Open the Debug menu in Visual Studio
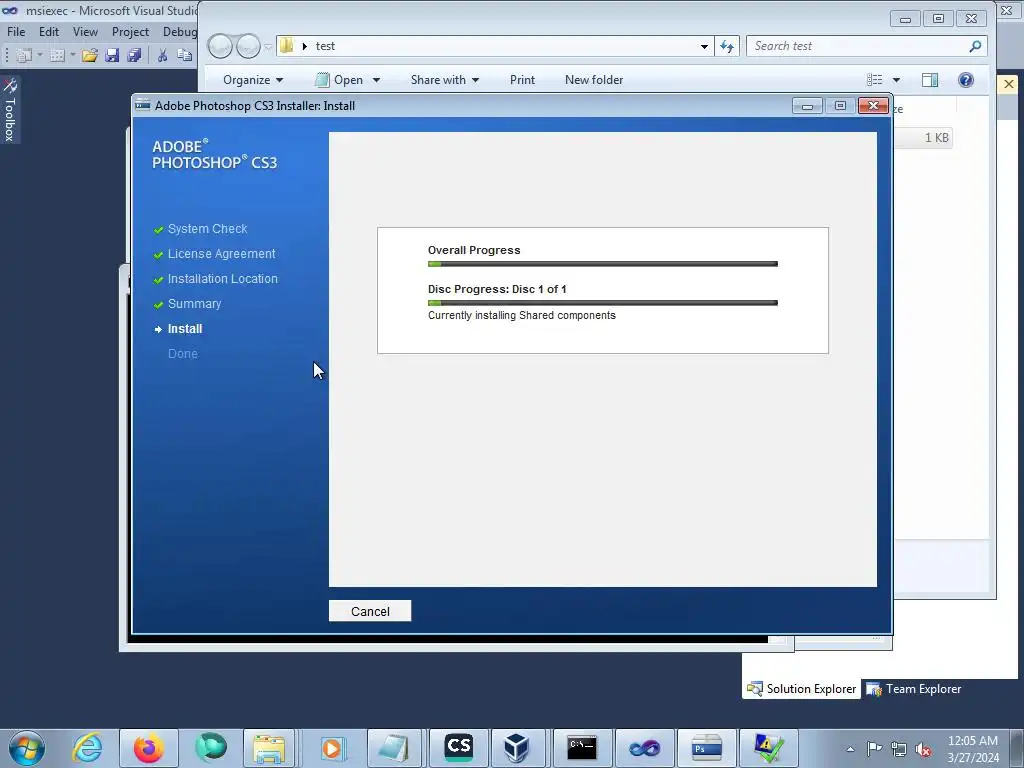 (180, 32)
